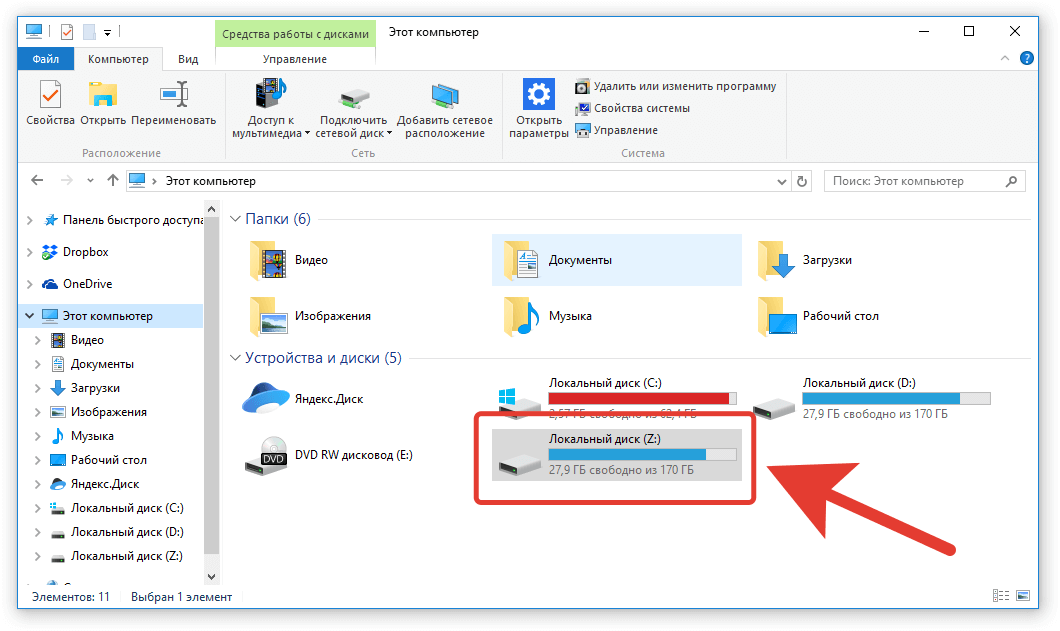Click Локальный диск (D:) capacity bar
The image size is (1060, 631).
(896, 398)
